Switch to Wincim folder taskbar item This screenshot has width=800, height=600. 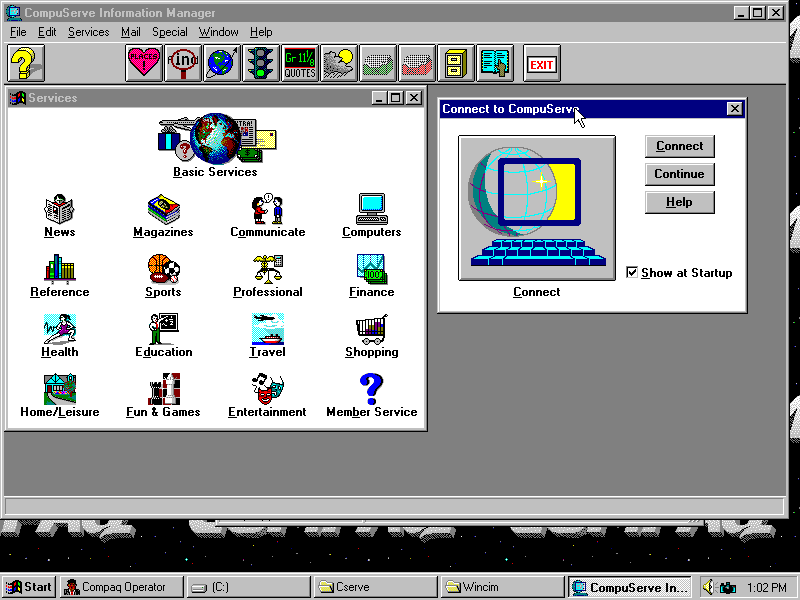point(503,587)
